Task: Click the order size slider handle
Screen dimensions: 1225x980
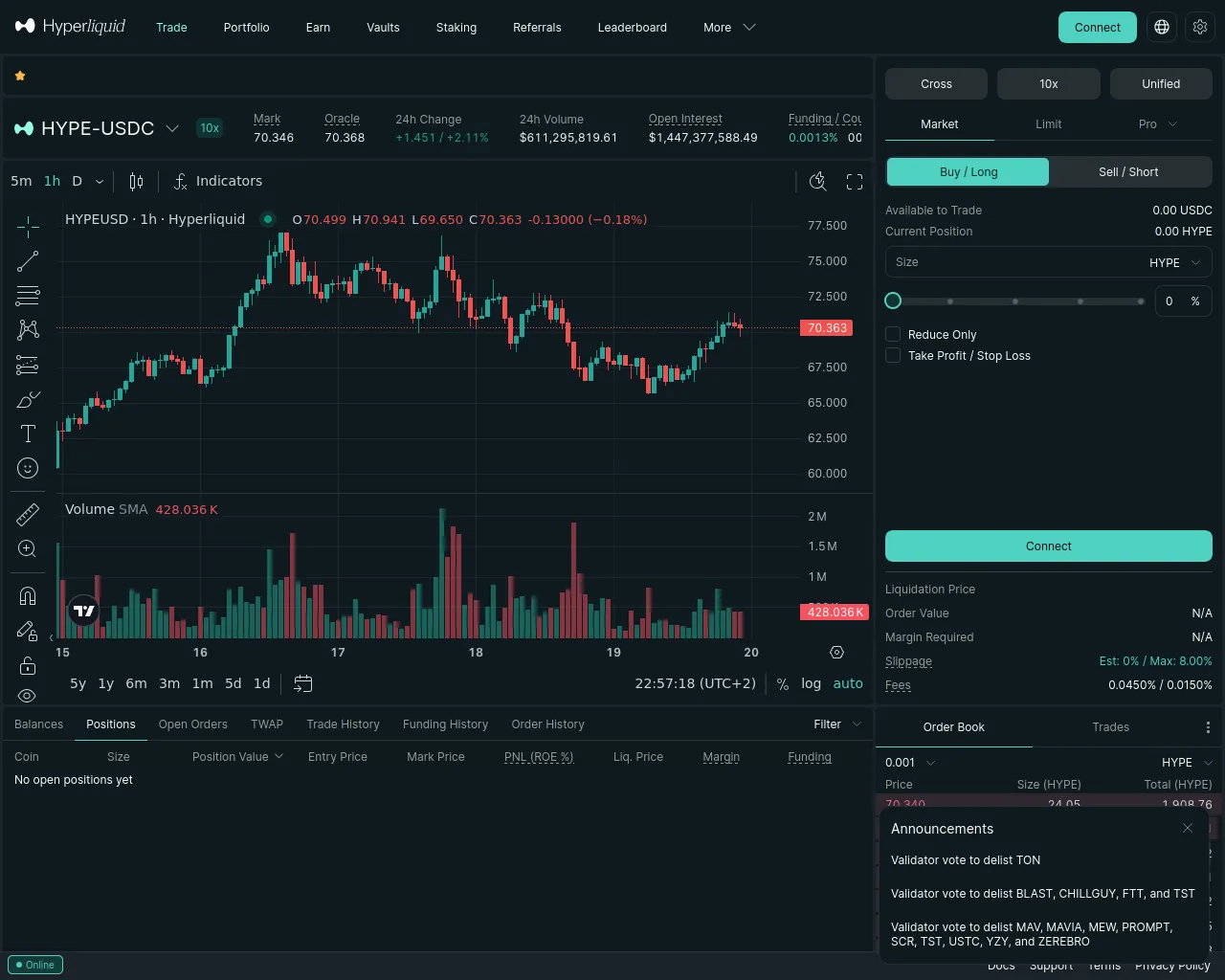Action: pyautogui.click(x=893, y=301)
